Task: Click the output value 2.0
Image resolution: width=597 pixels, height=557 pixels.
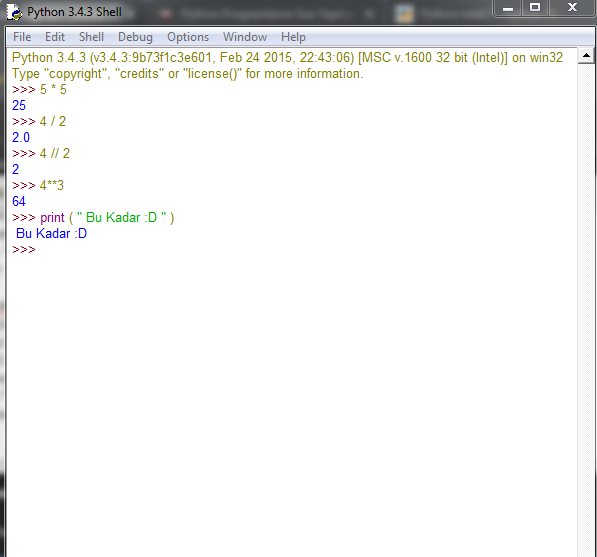Action: point(21,137)
